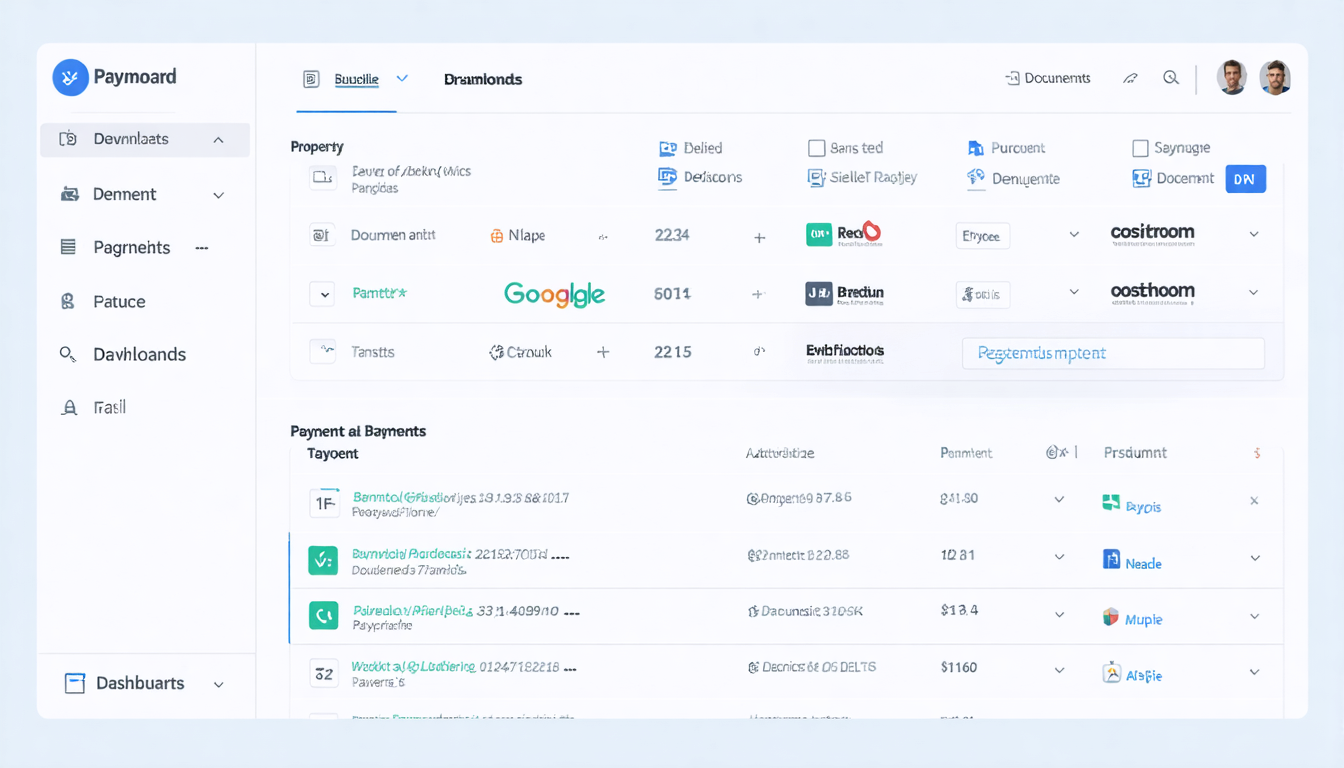Click the edit pencil icon in header

pyautogui.click(x=1130, y=78)
